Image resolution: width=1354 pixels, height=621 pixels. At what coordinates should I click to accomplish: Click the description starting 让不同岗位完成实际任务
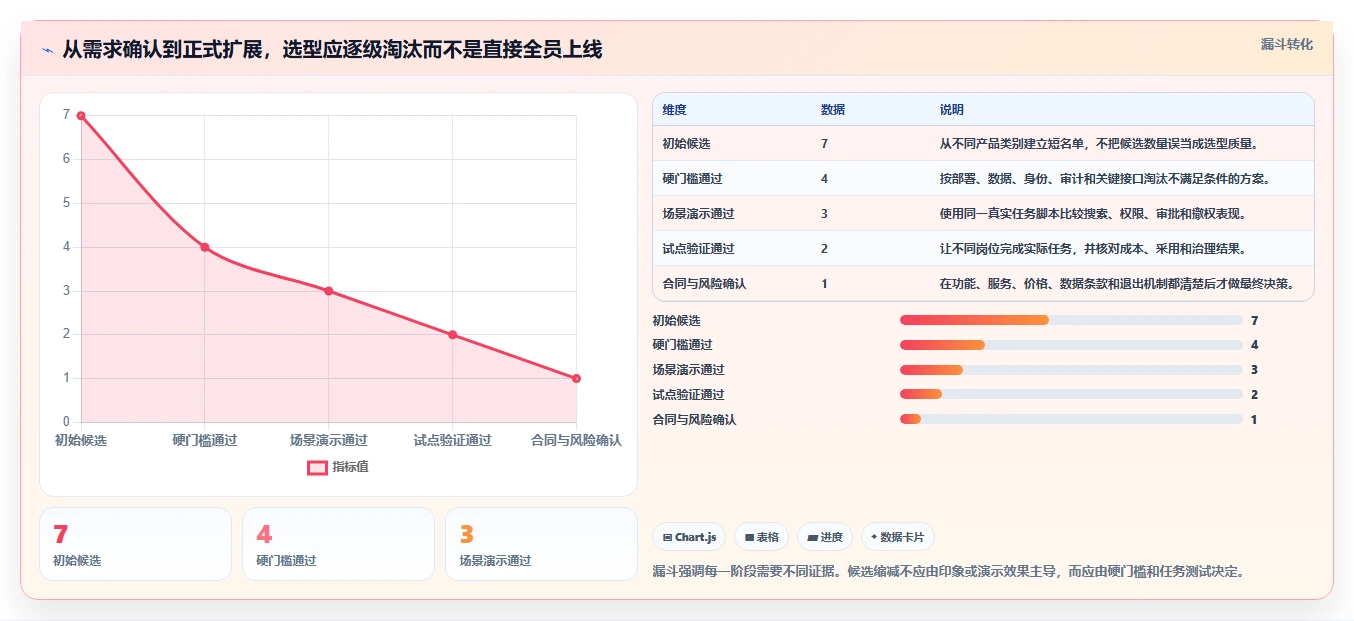point(1093,249)
